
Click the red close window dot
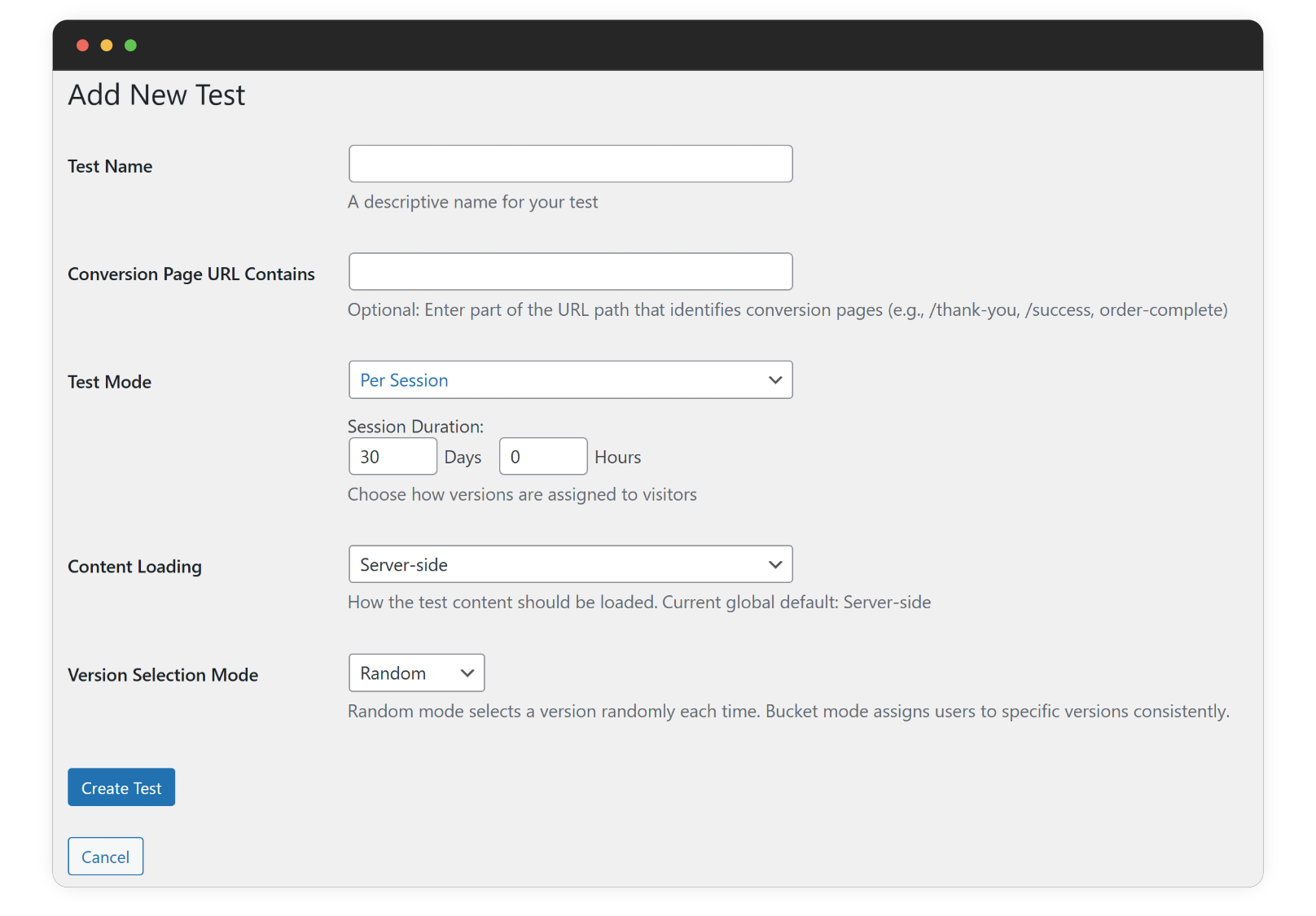click(82, 46)
